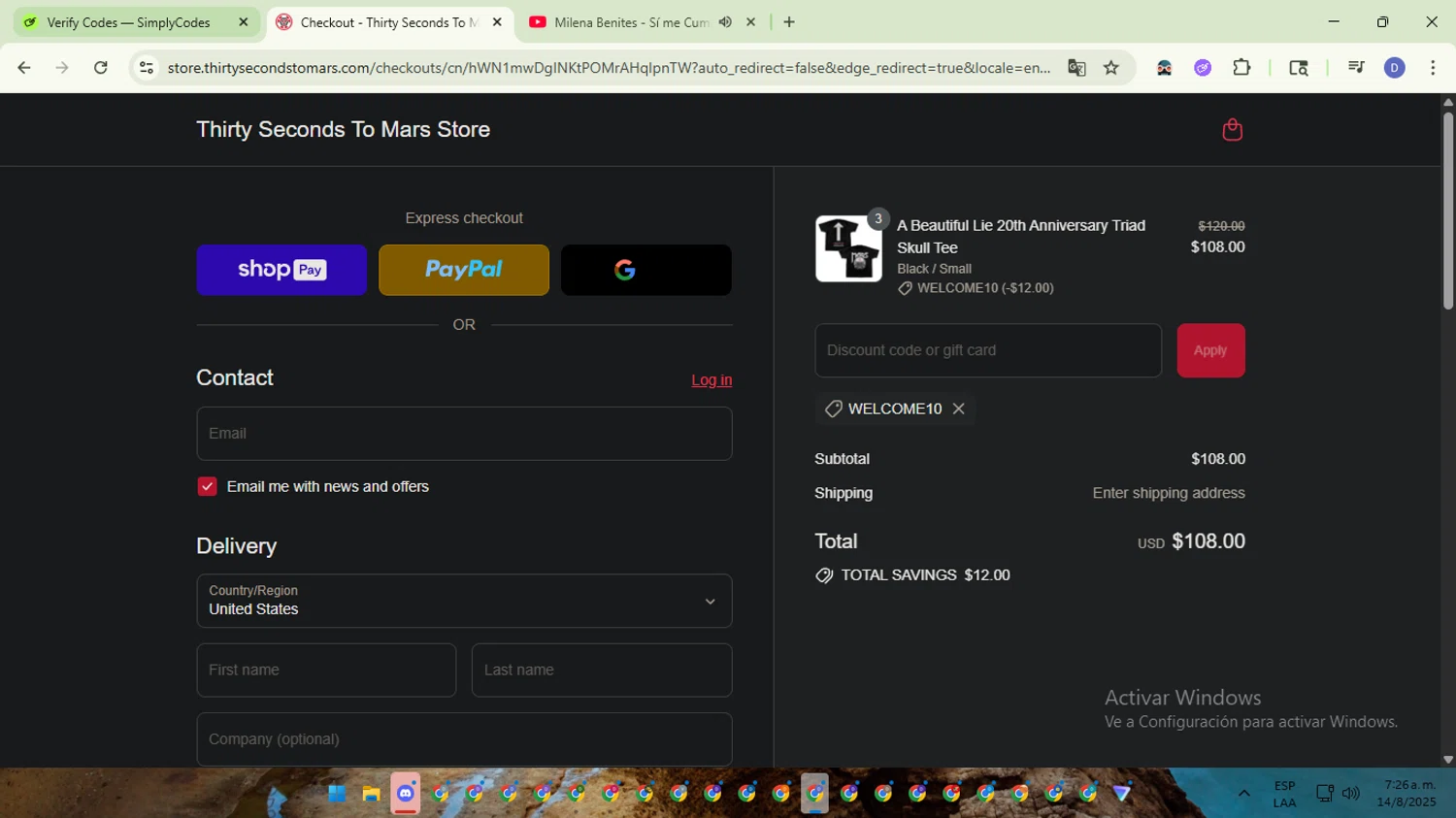Remove the WELCOME10 discount code

coord(958,409)
